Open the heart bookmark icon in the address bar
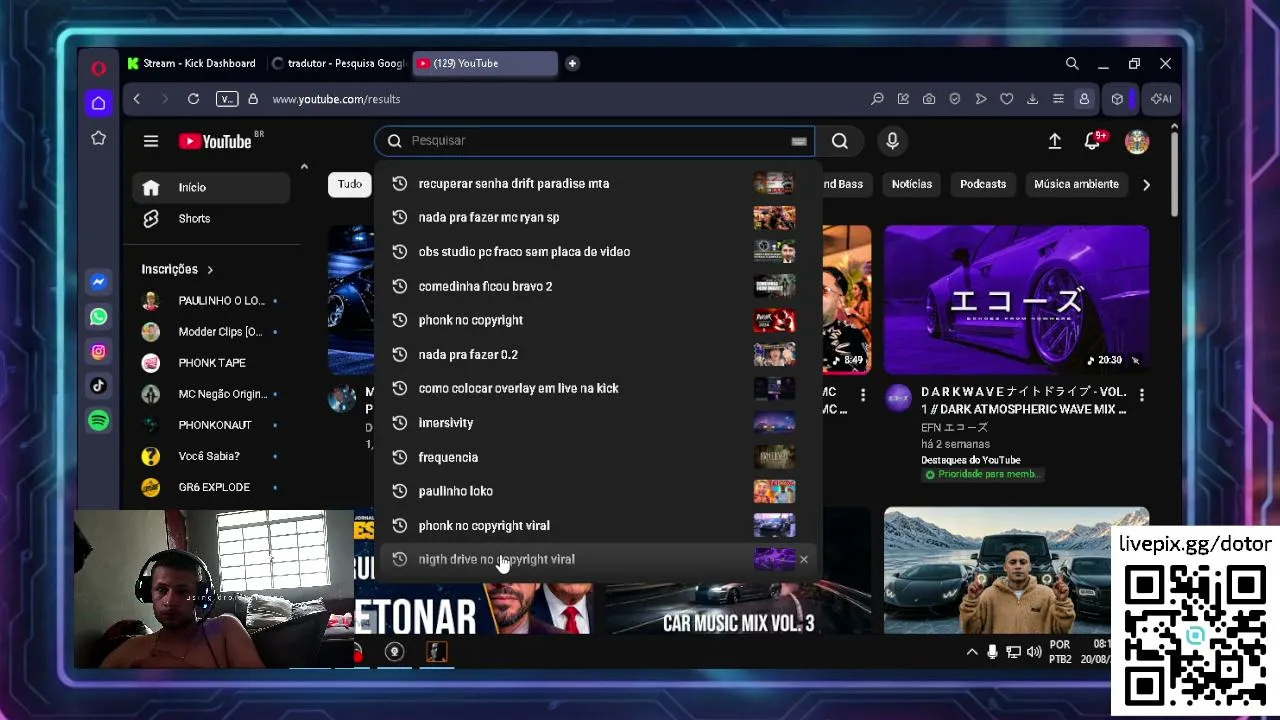Image resolution: width=1280 pixels, height=720 pixels. click(1007, 99)
